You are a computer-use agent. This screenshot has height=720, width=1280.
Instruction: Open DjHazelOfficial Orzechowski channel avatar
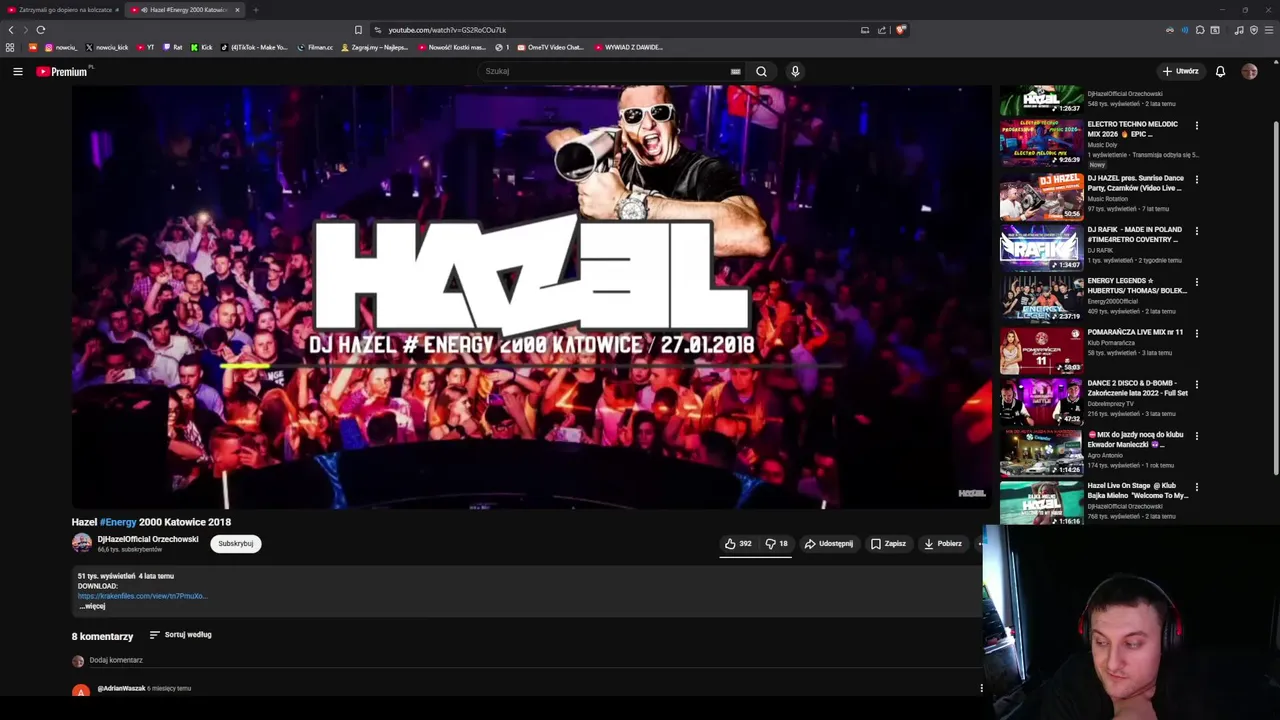82,543
